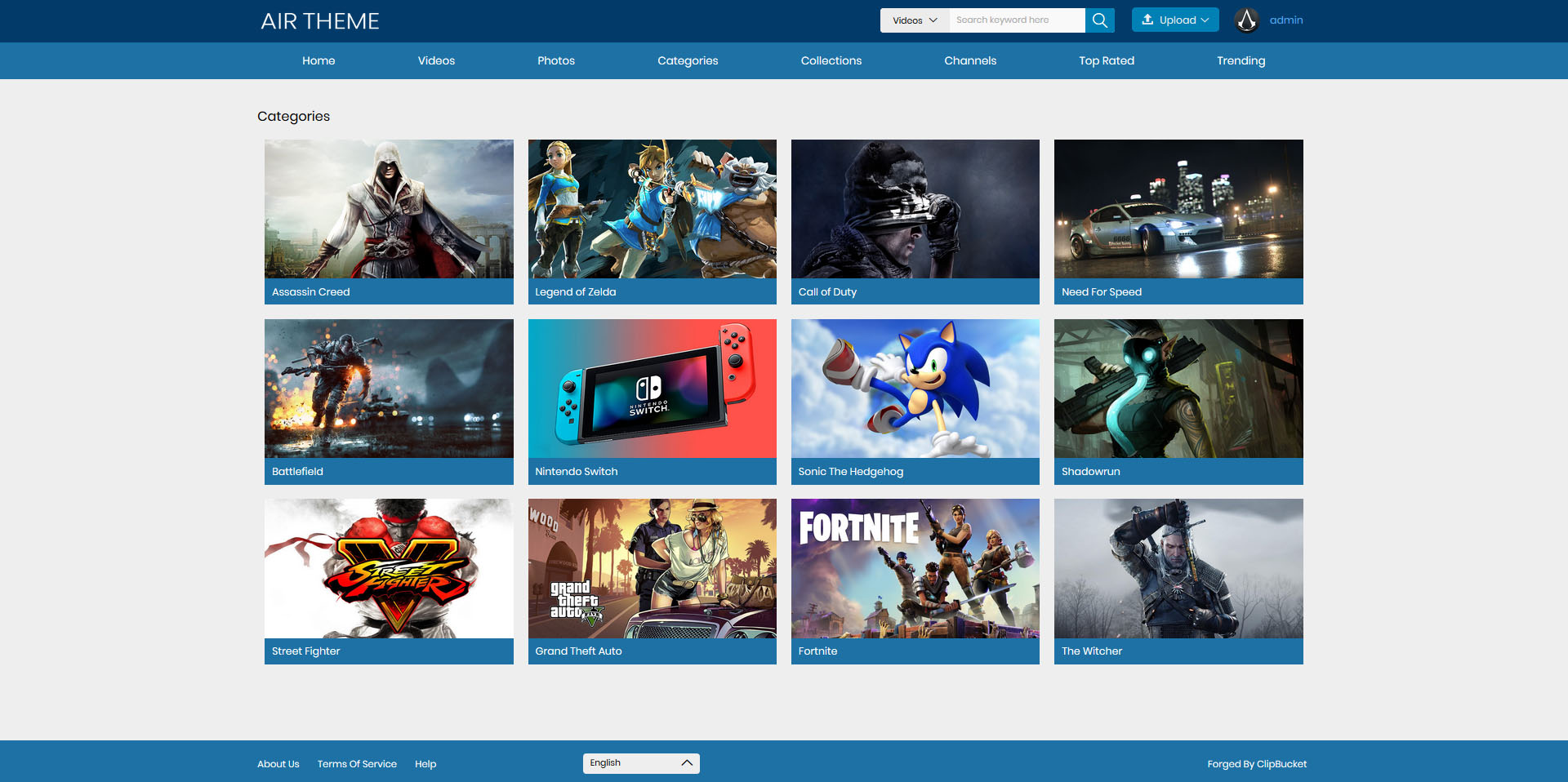Image resolution: width=1568 pixels, height=782 pixels.
Task: Open the Top Rated menu item
Action: coord(1107,60)
